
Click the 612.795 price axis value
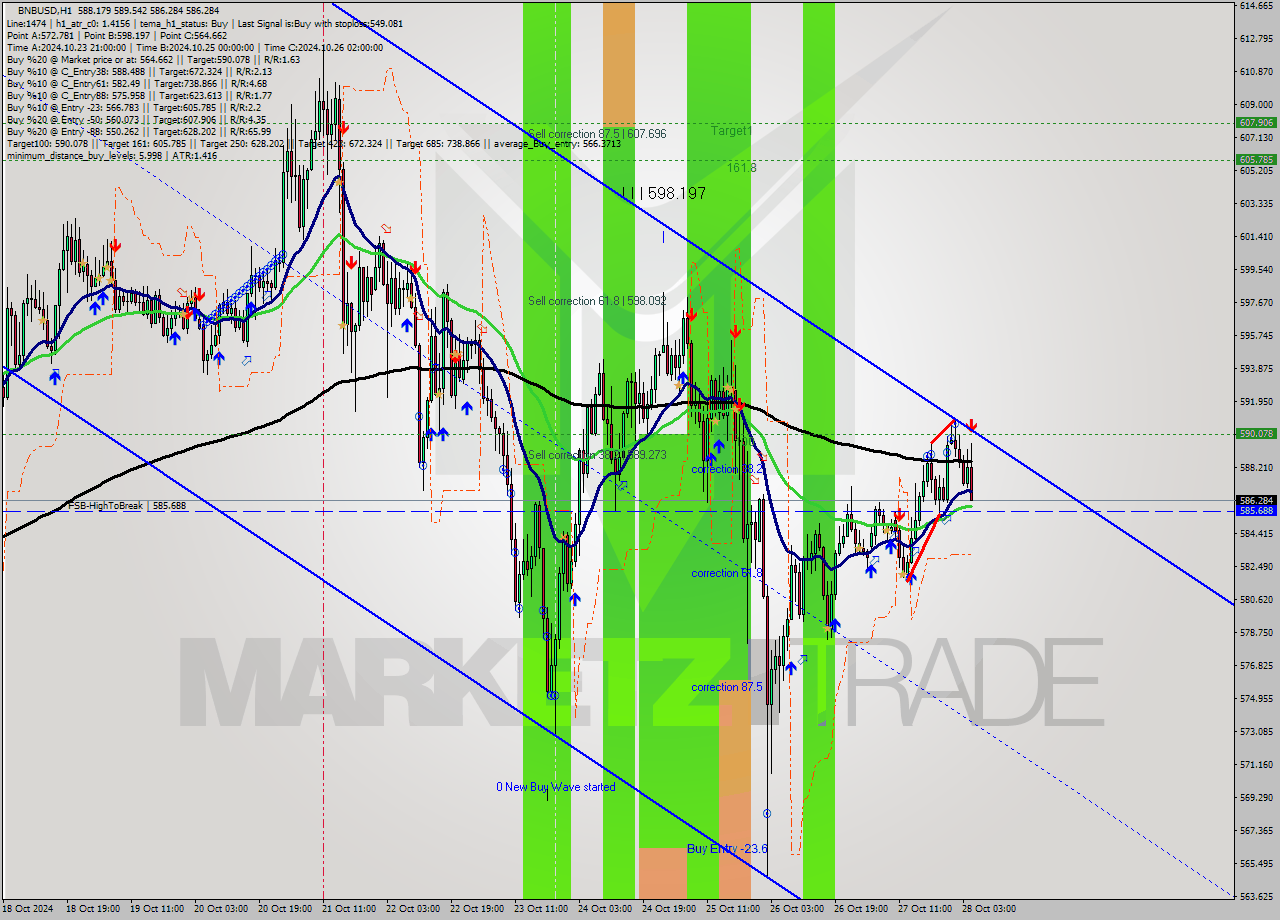pos(1256,39)
